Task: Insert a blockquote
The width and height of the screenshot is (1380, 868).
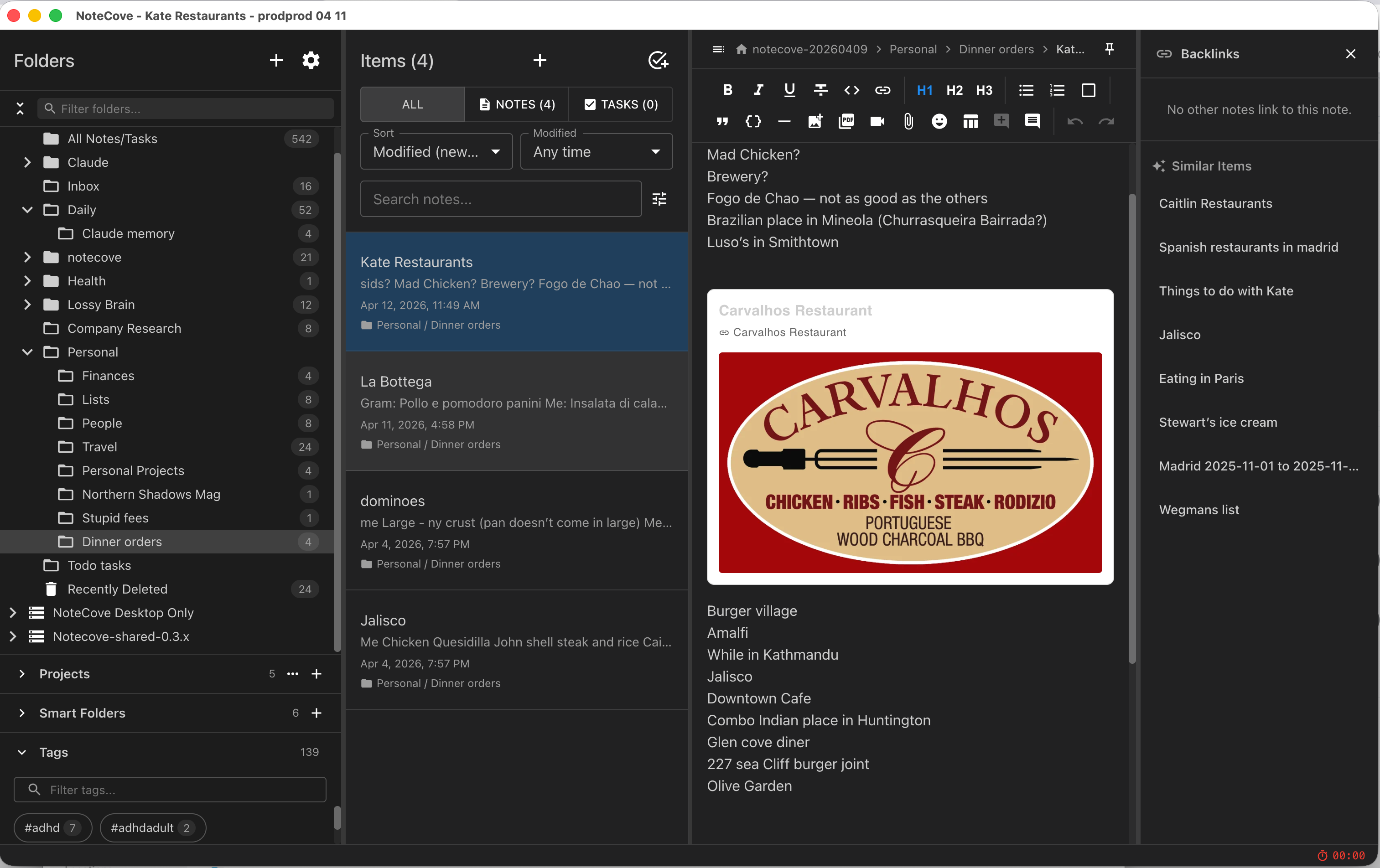Action: pyautogui.click(x=722, y=121)
